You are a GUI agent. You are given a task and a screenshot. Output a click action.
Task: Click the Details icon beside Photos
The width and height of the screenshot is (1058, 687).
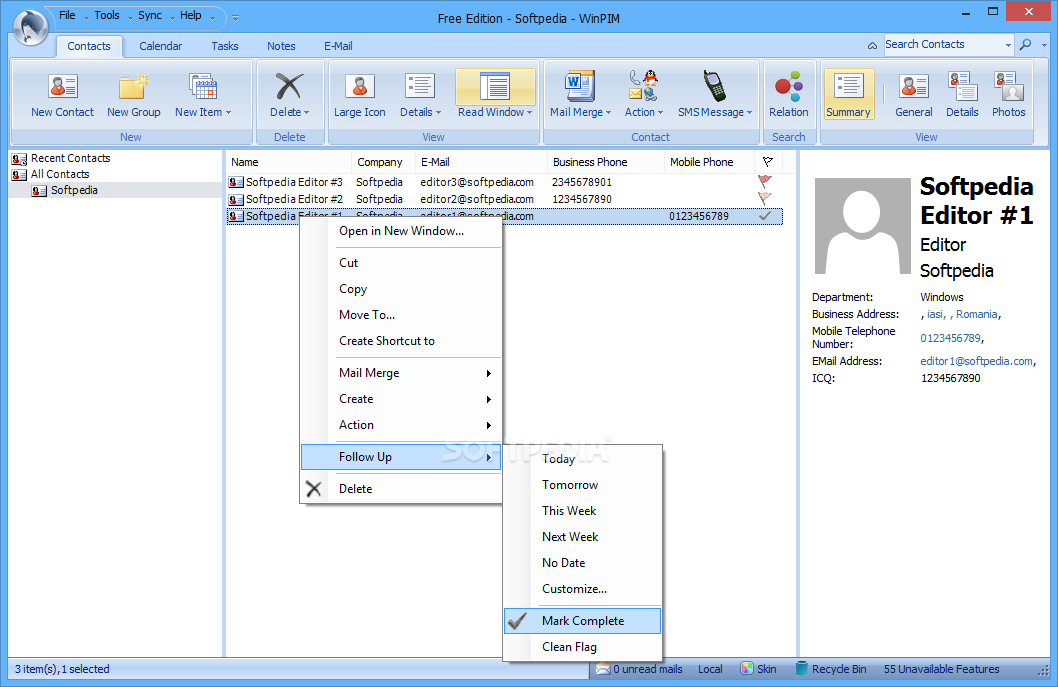(x=962, y=86)
